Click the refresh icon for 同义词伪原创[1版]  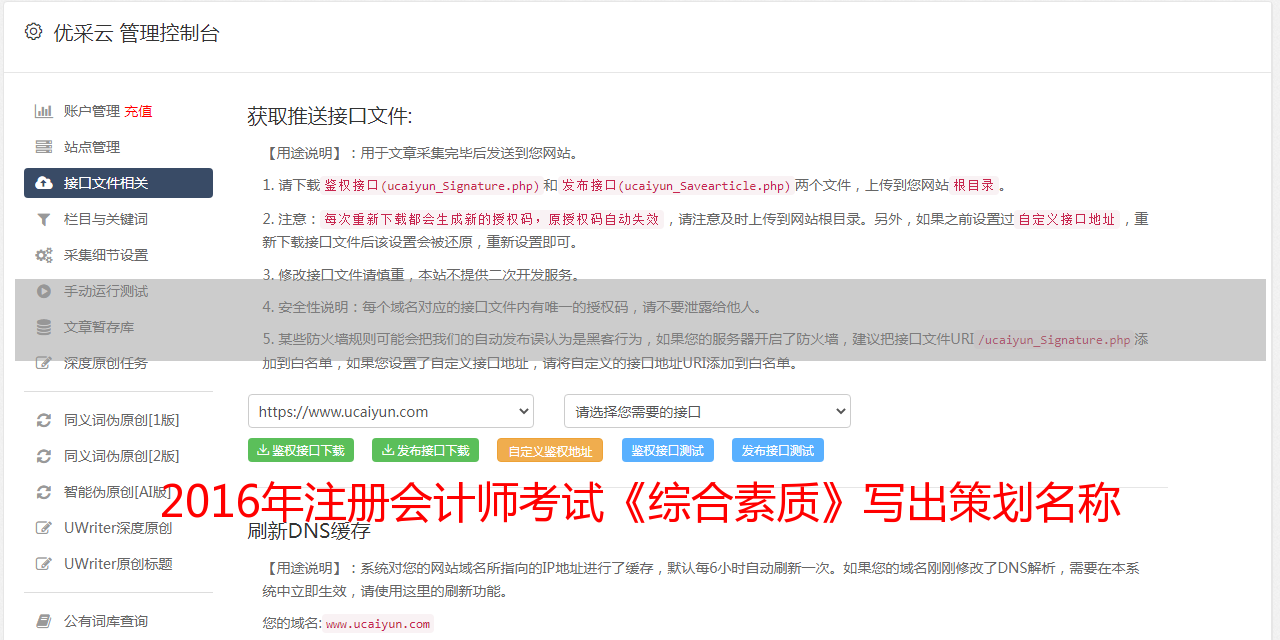(x=44, y=420)
